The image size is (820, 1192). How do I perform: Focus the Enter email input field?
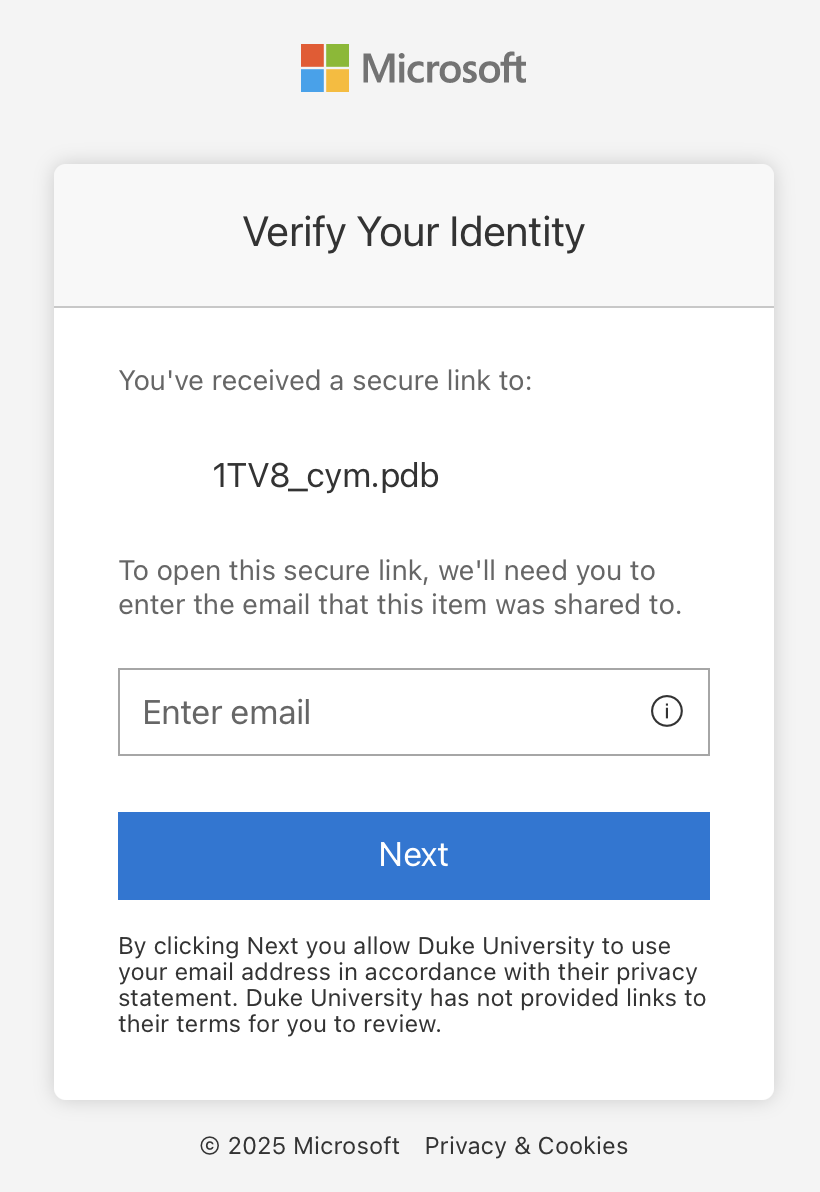coord(380,712)
